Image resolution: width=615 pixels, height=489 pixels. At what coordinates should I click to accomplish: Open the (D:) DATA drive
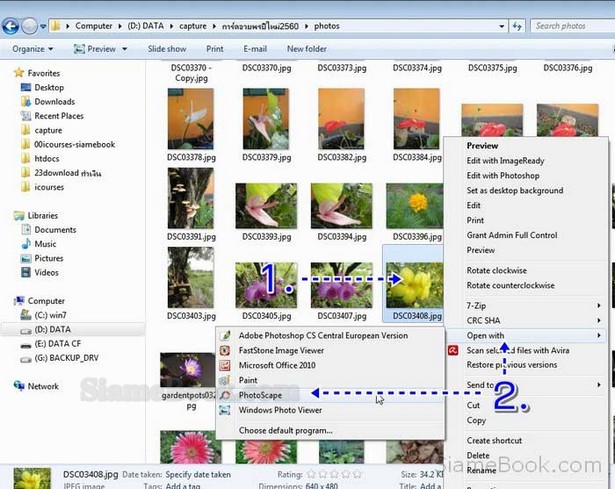(x=53, y=330)
